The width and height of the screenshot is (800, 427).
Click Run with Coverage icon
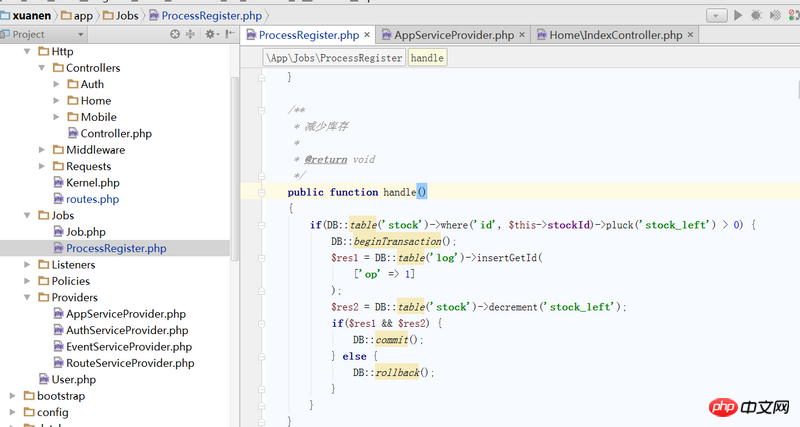(x=773, y=15)
